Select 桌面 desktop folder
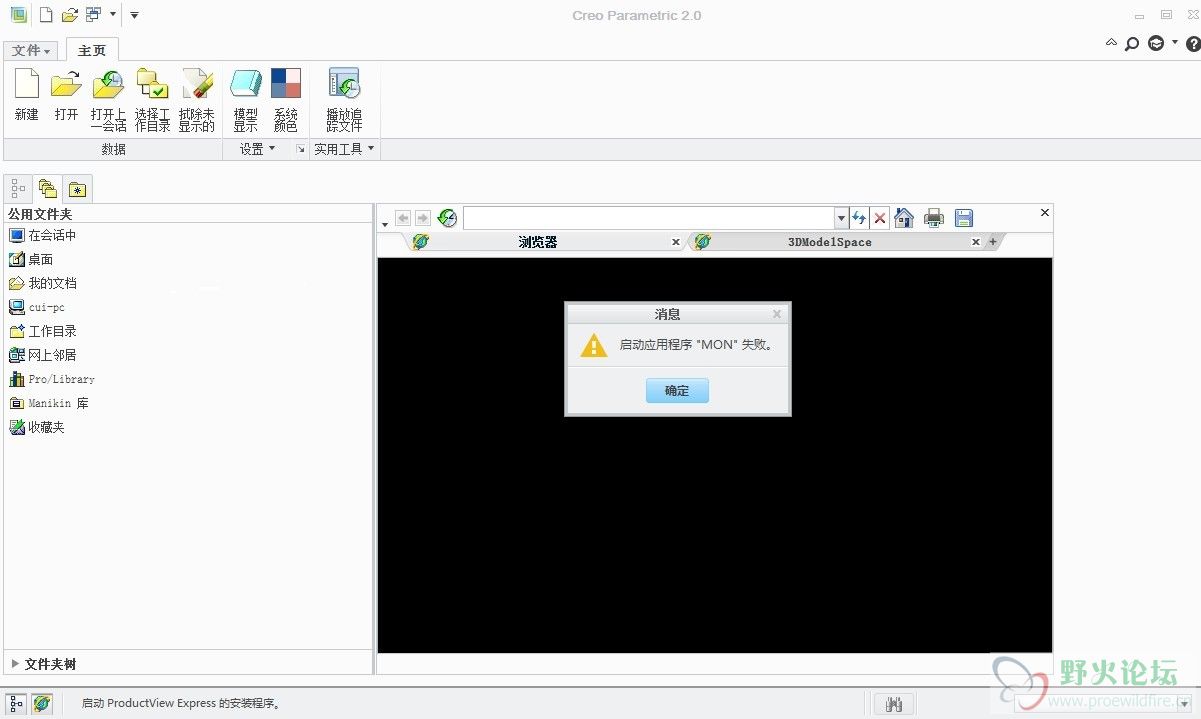The width and height of the screenshot is (1201, 719). coord(31,259)
